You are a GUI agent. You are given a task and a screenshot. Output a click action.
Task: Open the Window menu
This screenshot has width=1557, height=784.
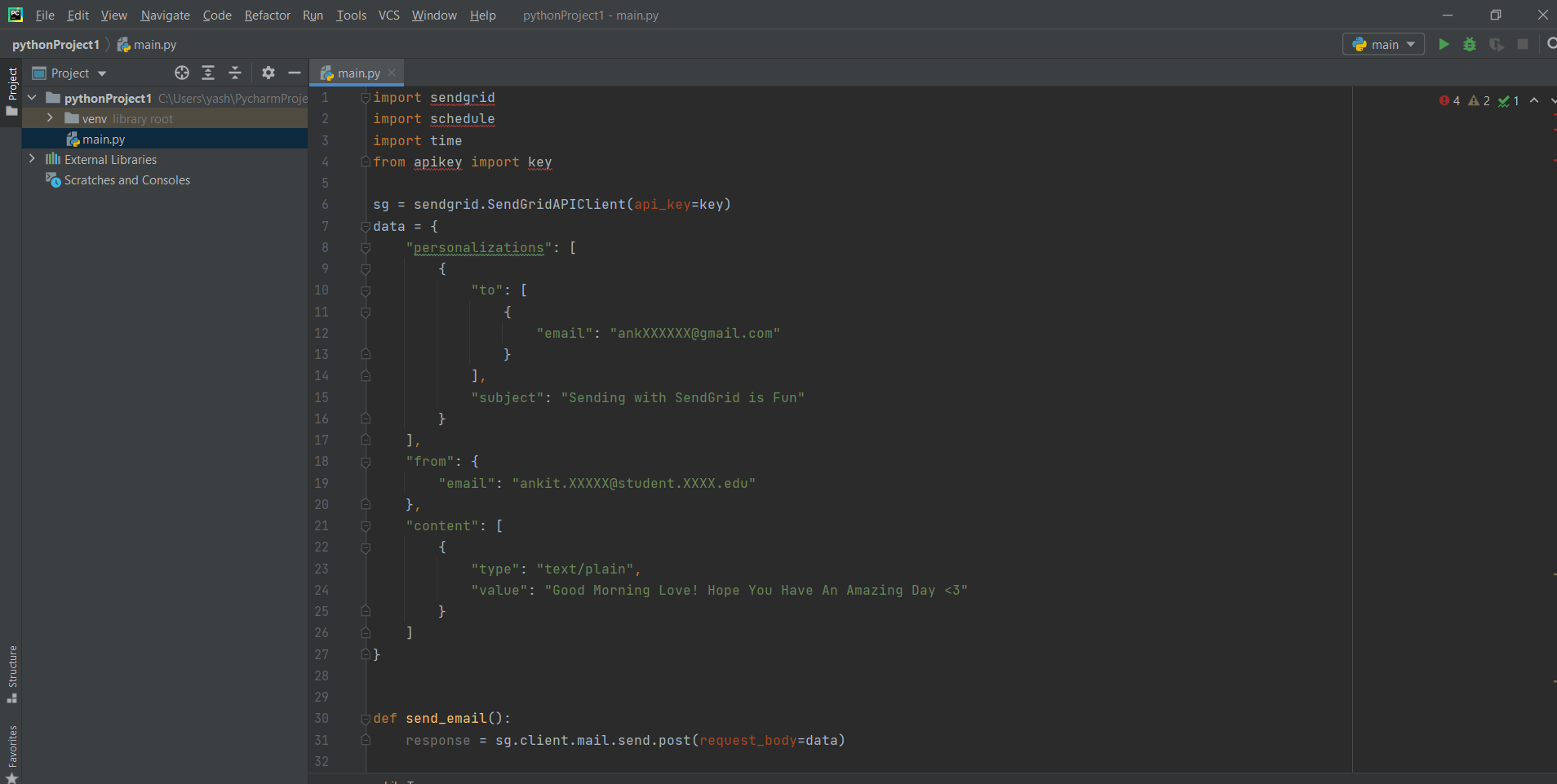coord(434,16)
